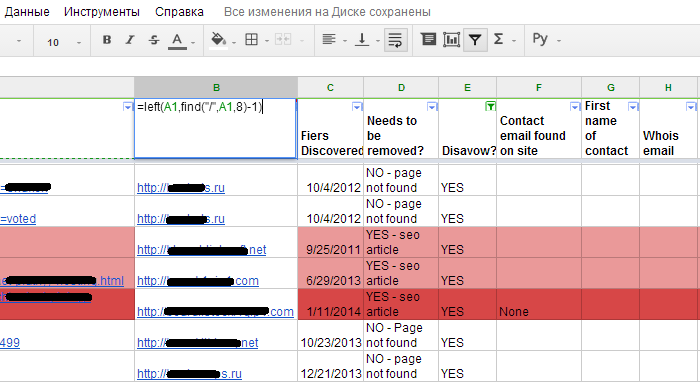The height and width of the screenshot is (382, 700).
Task: Open the Данные menu
Action: (27, 12)
